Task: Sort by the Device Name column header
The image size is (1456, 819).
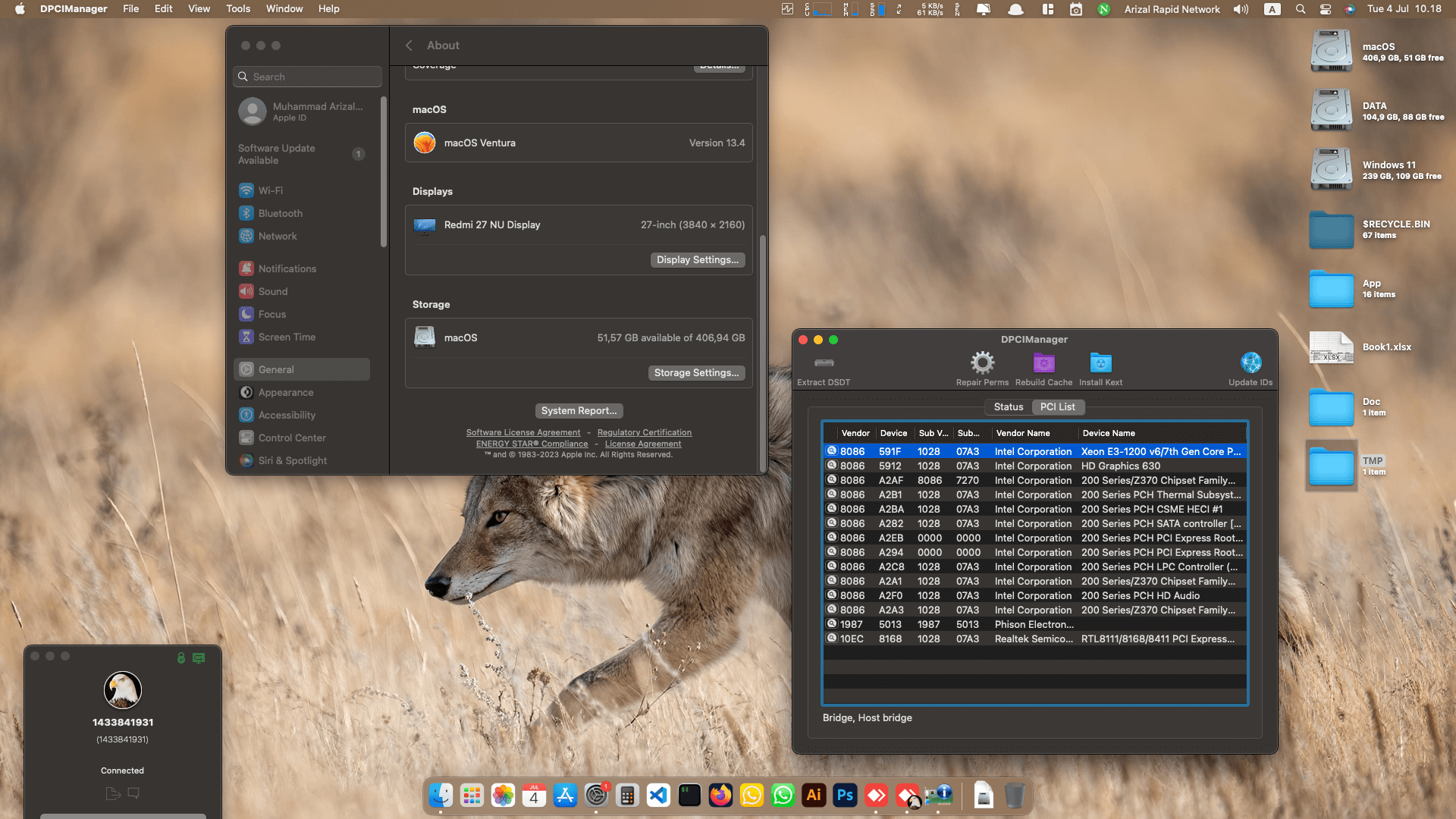Action: point(1163,433)
